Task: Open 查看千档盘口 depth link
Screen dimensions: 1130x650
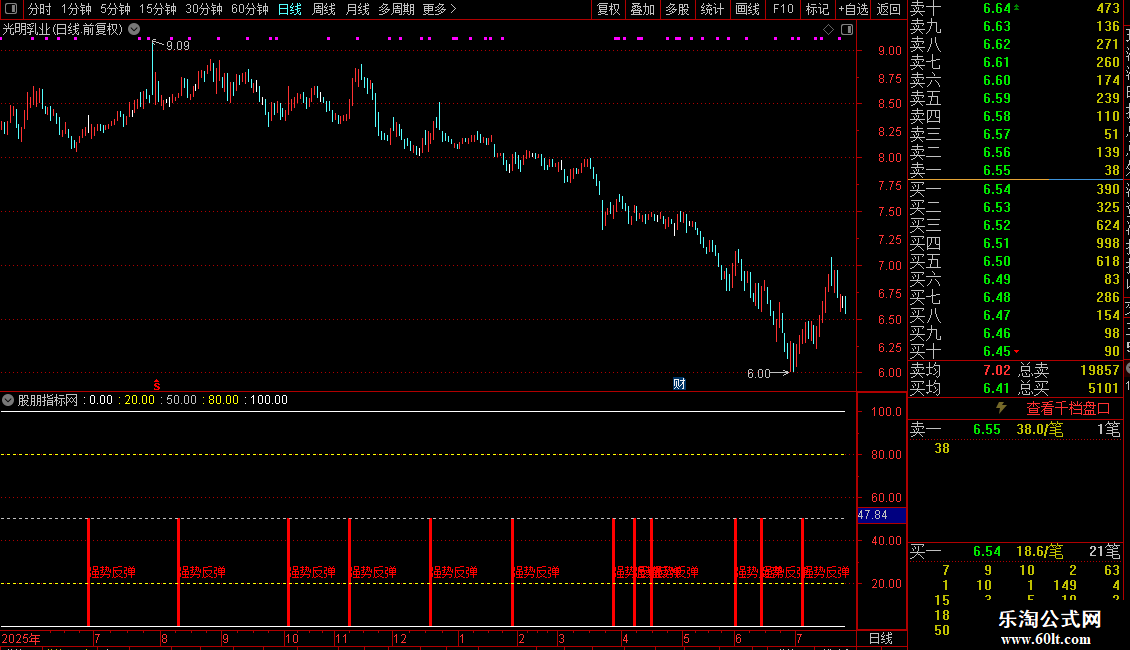Action: click(1067, 409)
